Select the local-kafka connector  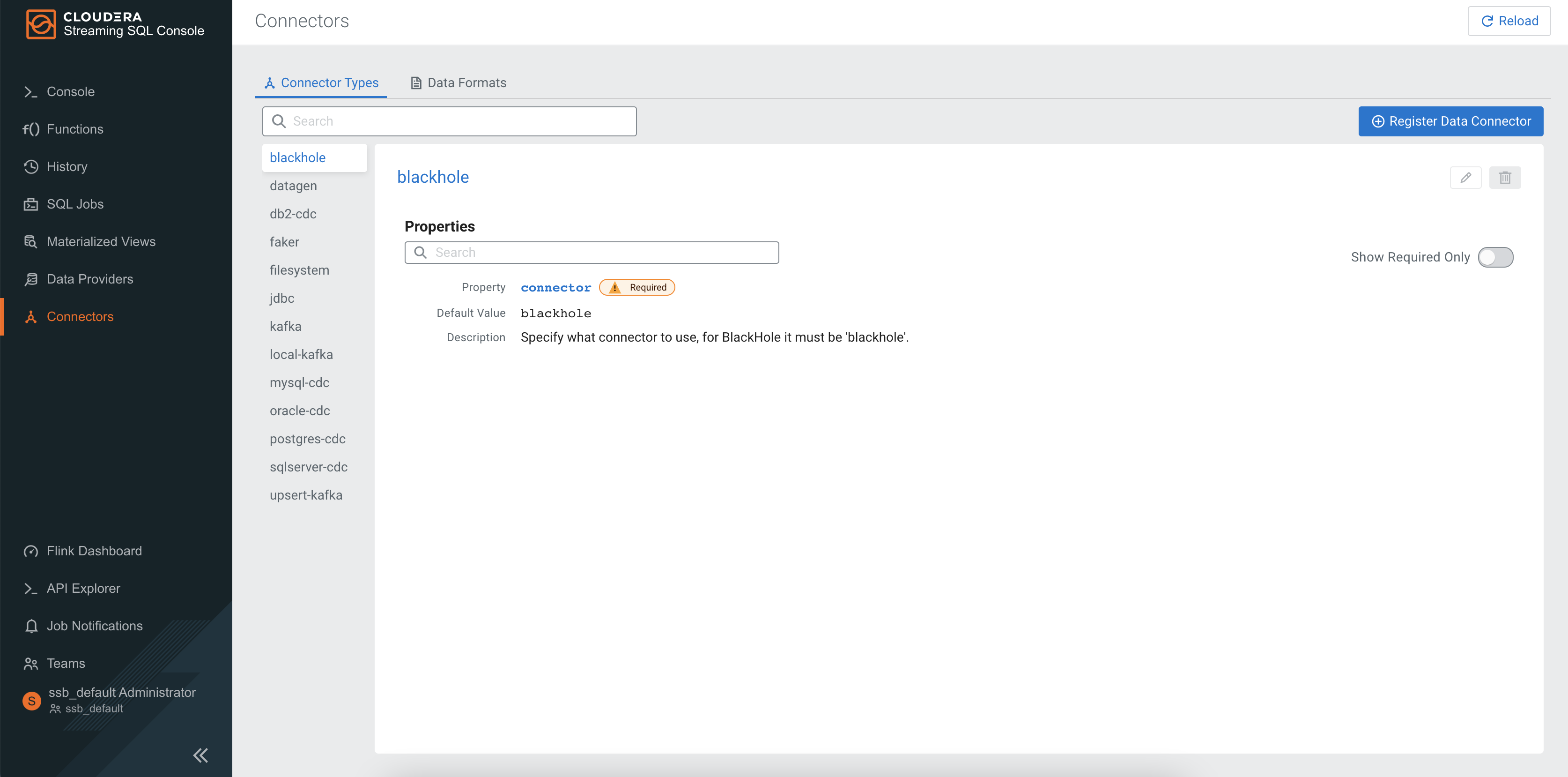[x=314, y=354]
